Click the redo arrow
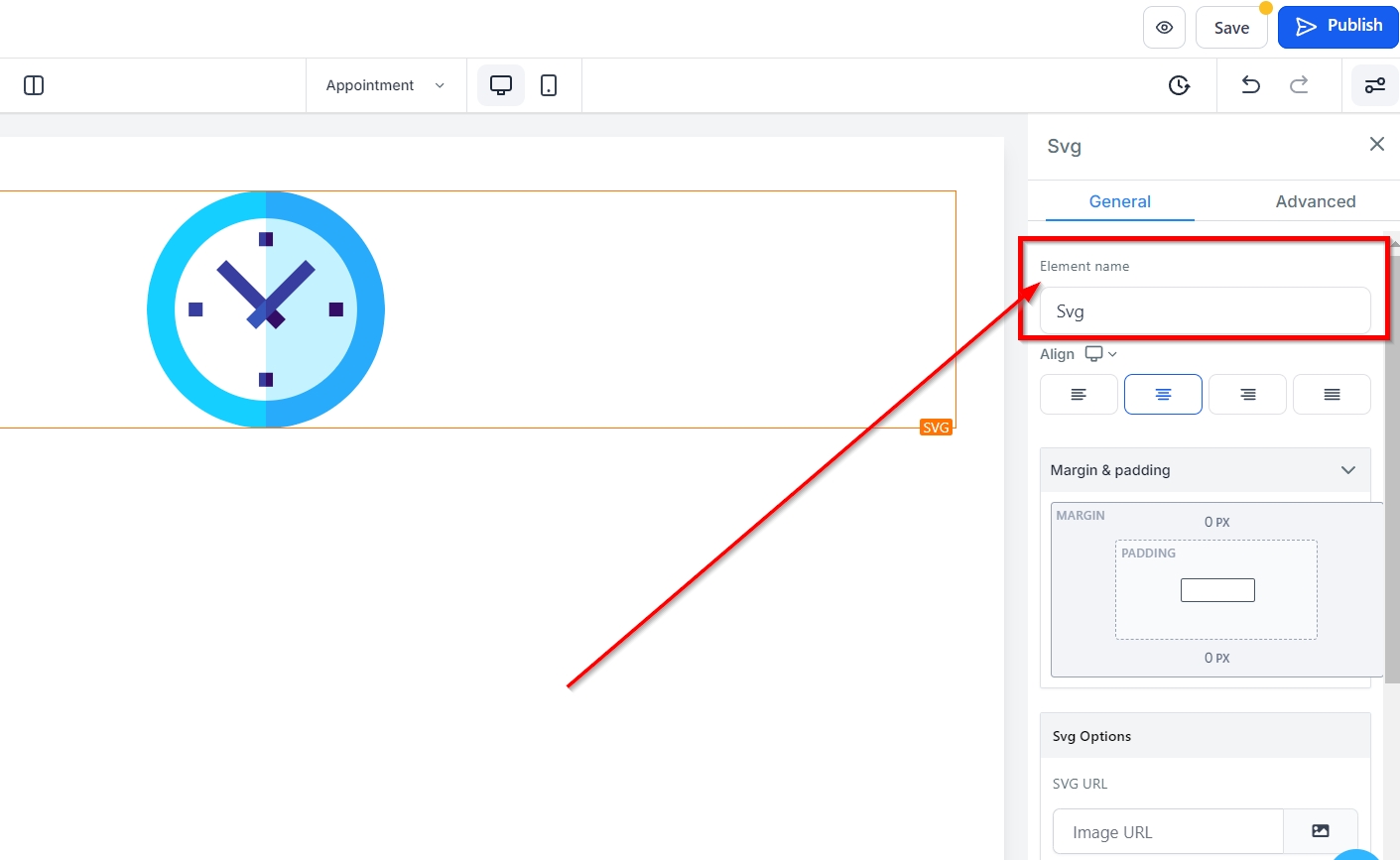Viewport: 1400px width, 860px height. point(1299,85)
